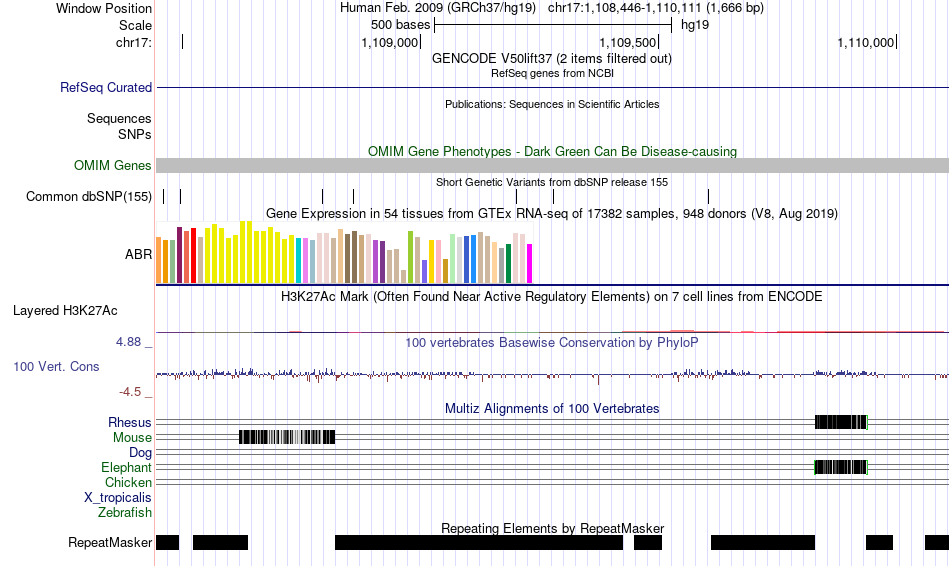
Task: Click '100 vertebrates Basewise Conservation by PhyloP' title
Action: [552, 342]
